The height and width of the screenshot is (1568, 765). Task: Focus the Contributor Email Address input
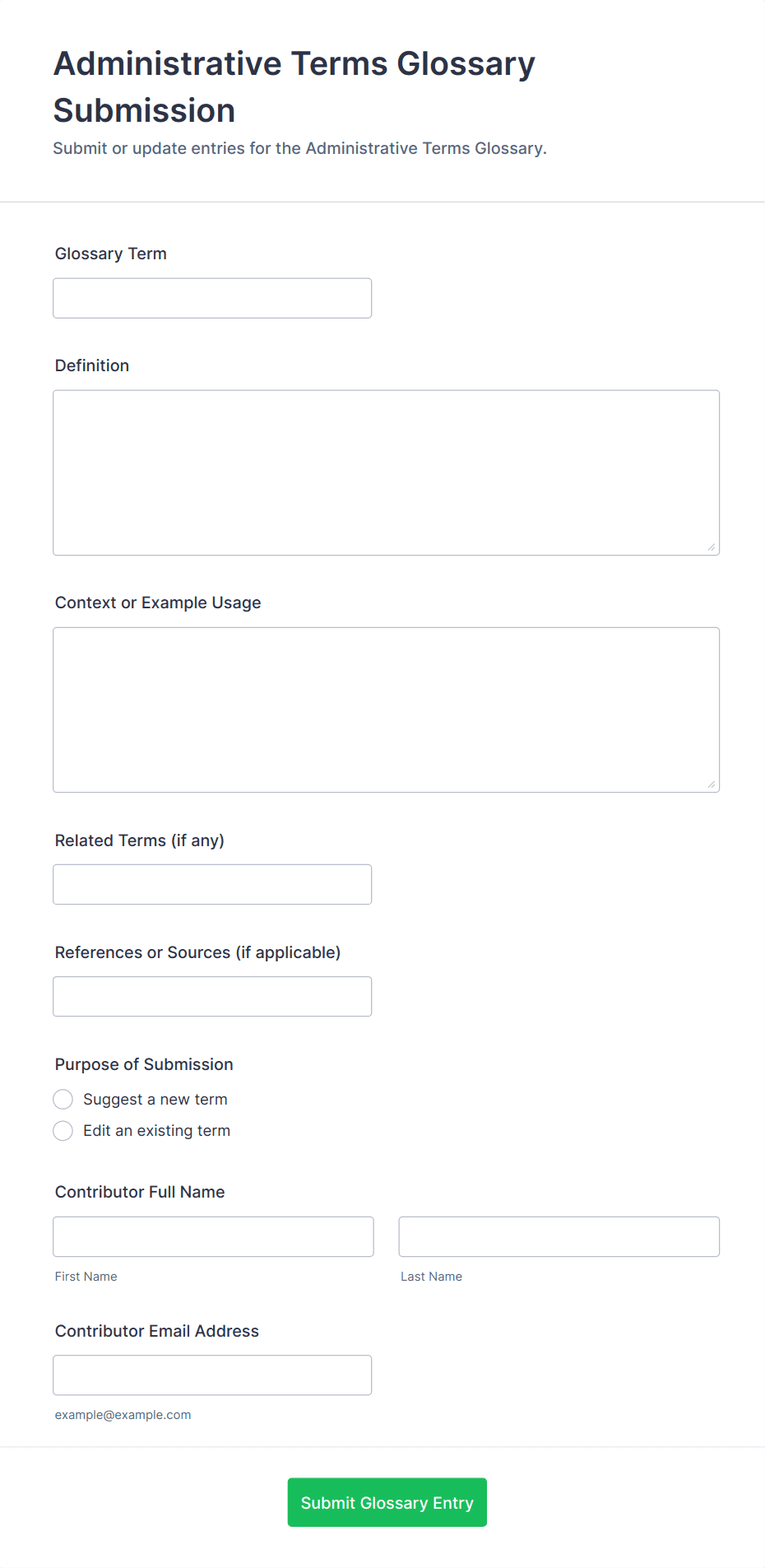pos(212,1375)
